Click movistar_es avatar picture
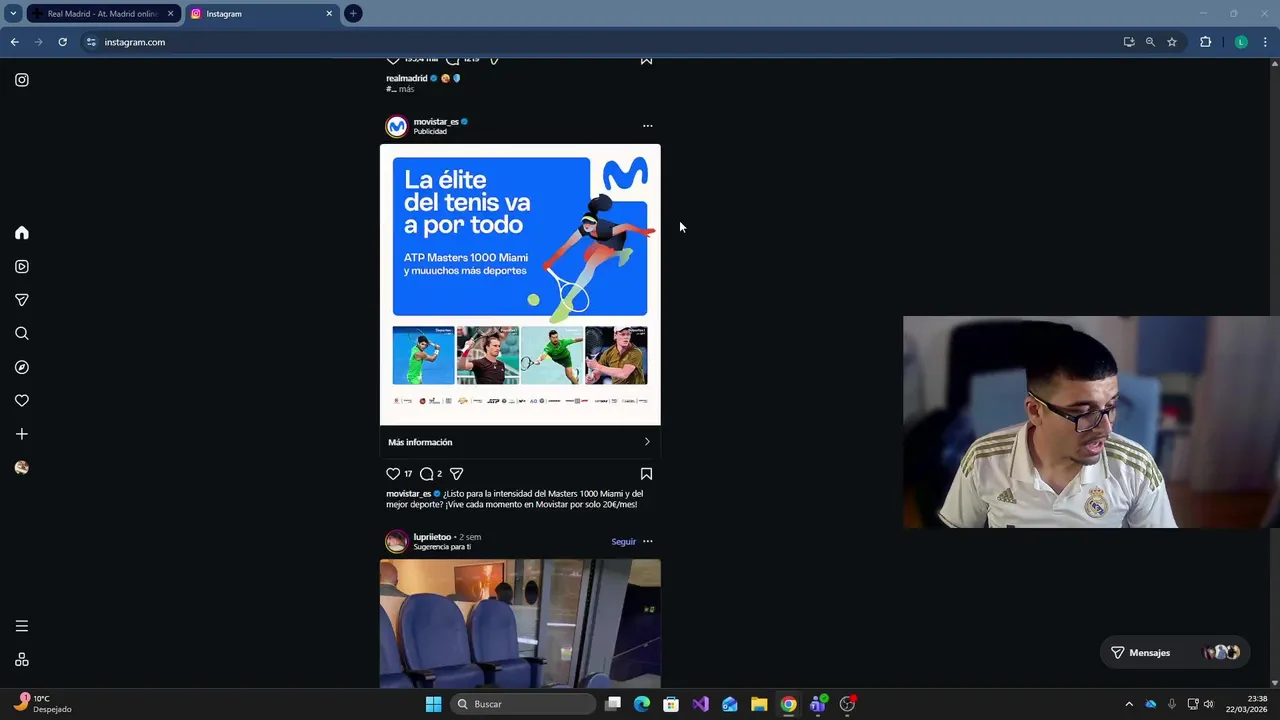 point(397,126)
